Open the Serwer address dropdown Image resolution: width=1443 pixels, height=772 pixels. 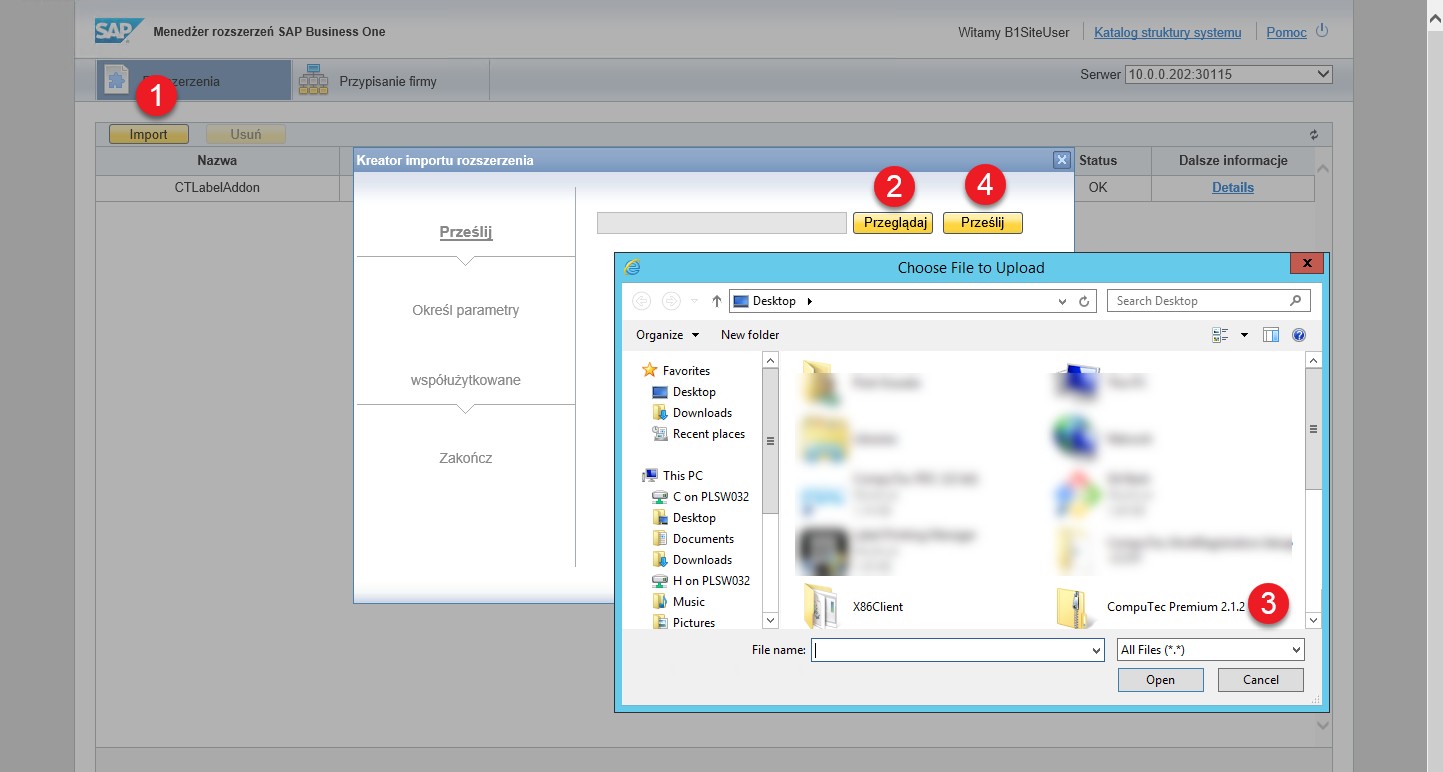click(1322, 73)
